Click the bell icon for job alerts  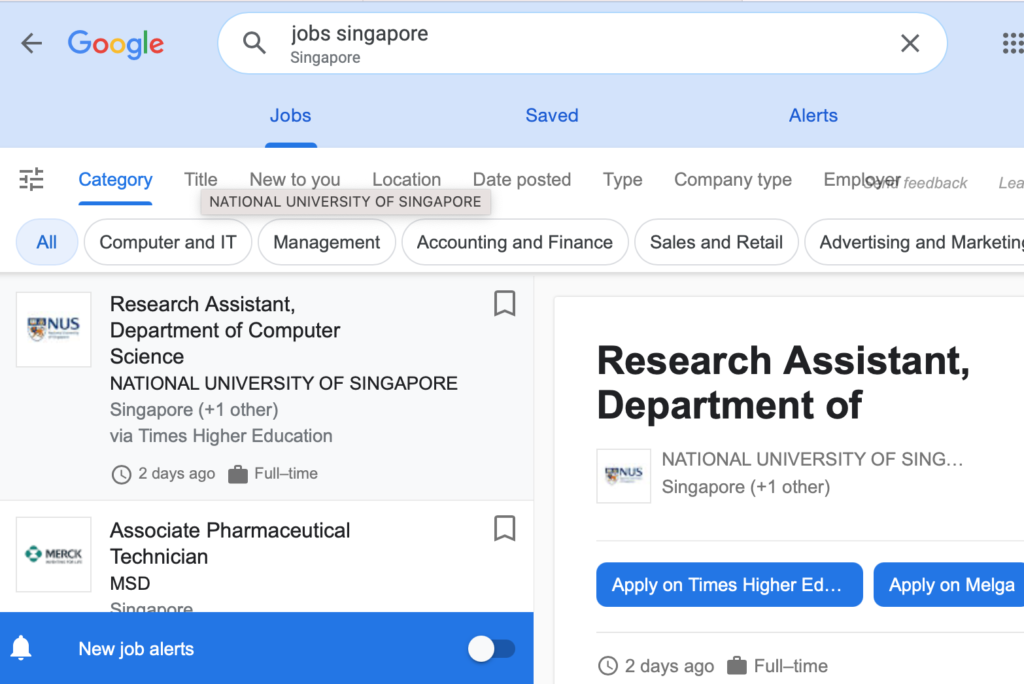tap(21, 648)
